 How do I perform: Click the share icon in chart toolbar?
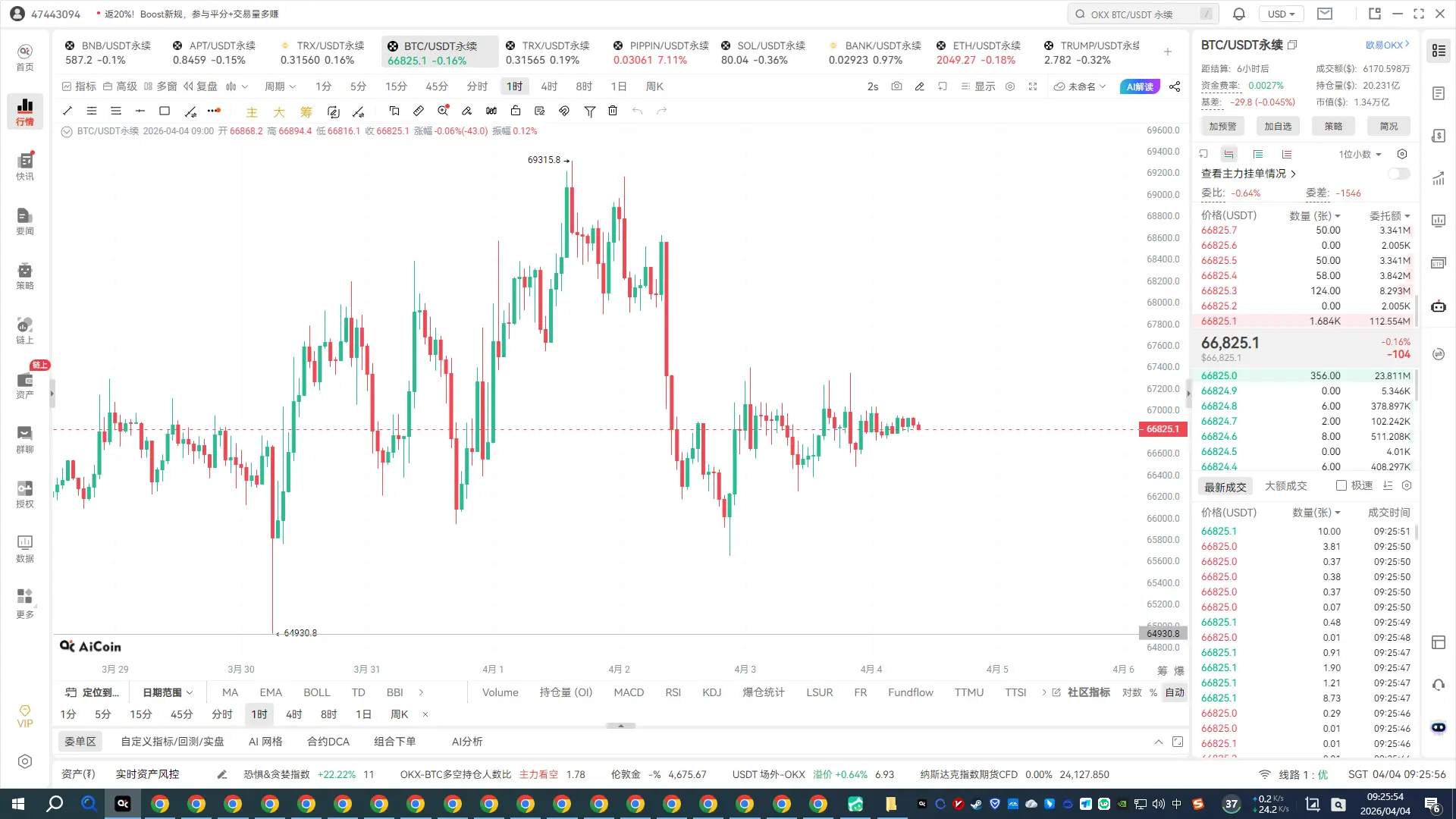pyautogui.click(x=1175, y=86)
